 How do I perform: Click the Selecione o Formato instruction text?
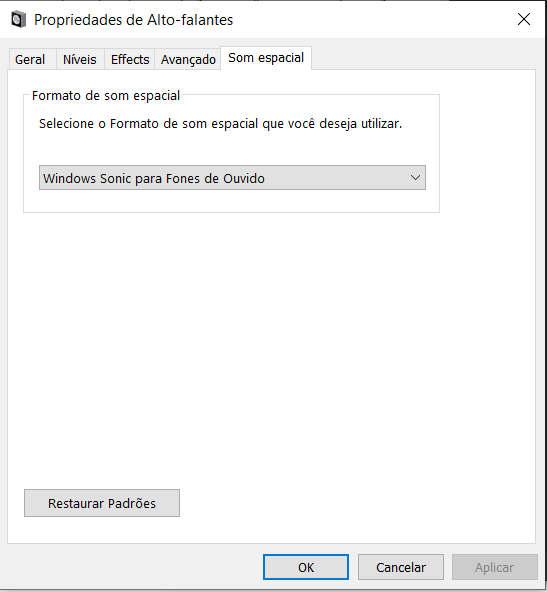(x=220, y=124)
